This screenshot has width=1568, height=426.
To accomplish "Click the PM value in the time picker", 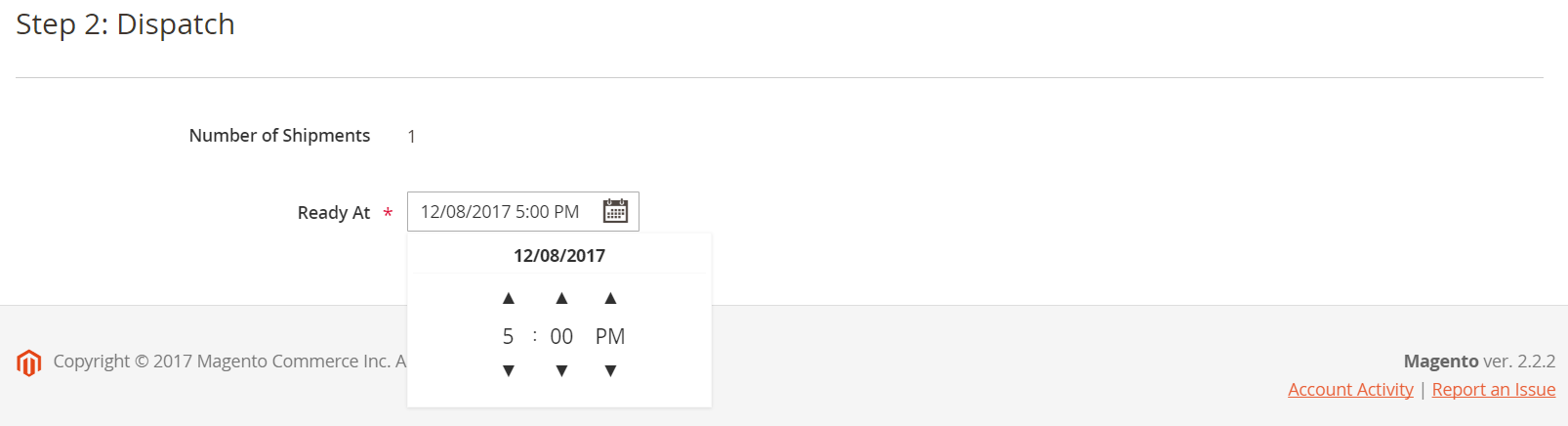I will click(x=610, y=336).
